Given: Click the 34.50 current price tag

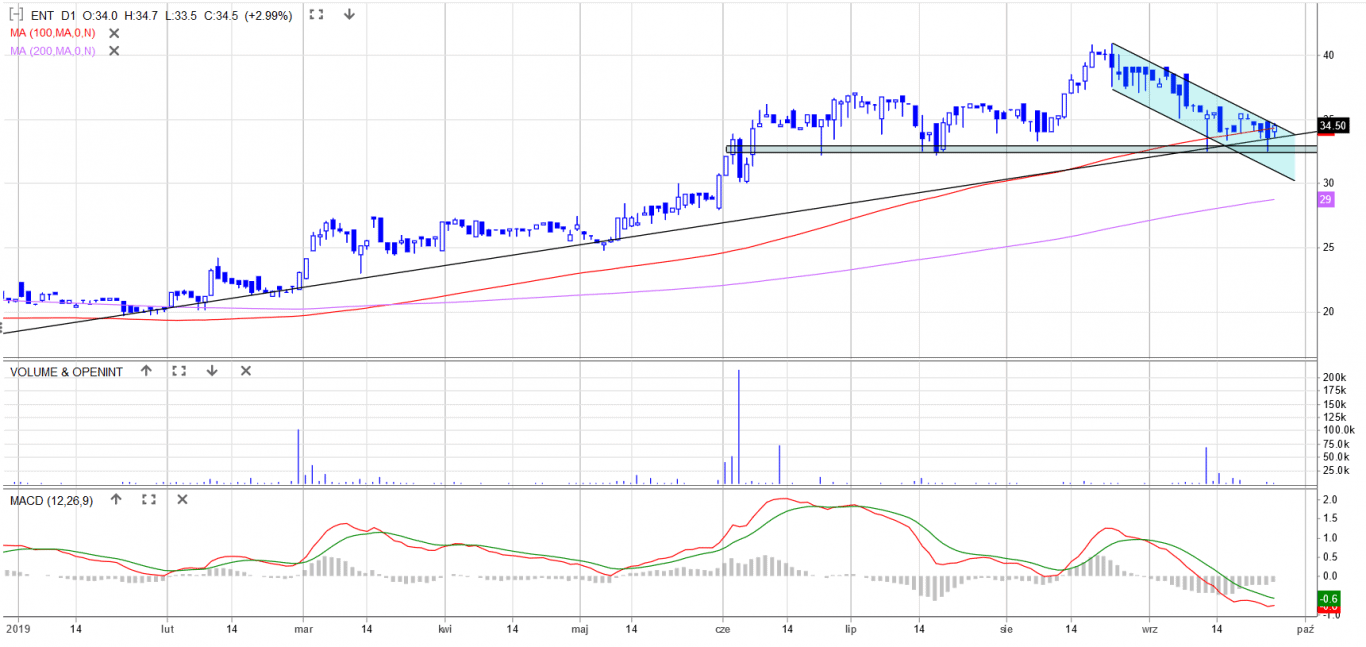Looking at the screenshot, I should [1333, 126].
